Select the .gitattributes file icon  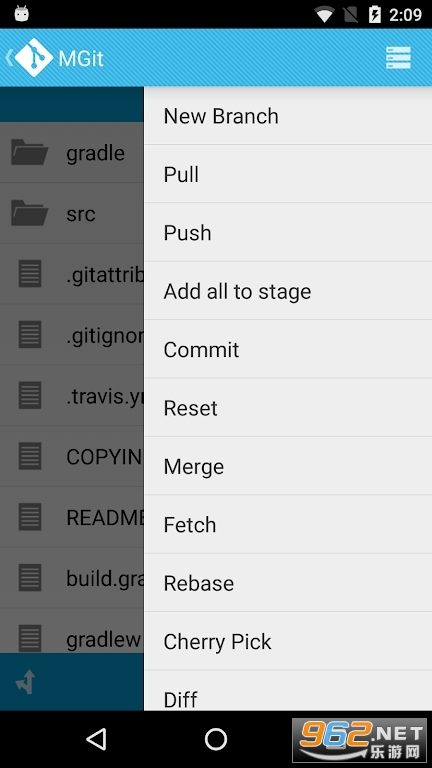pos(30,274)
